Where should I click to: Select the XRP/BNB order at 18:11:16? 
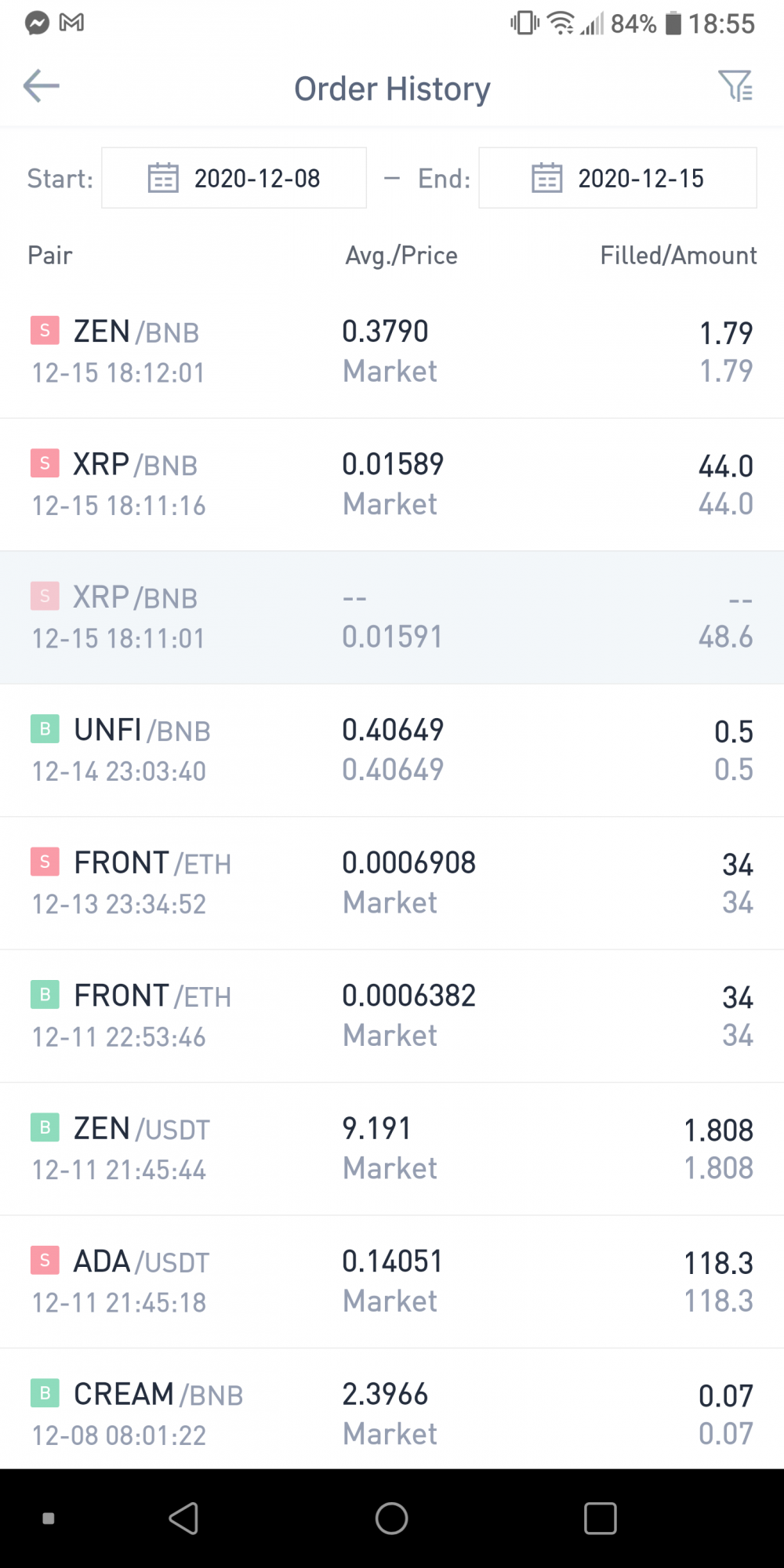pos(392,485)
